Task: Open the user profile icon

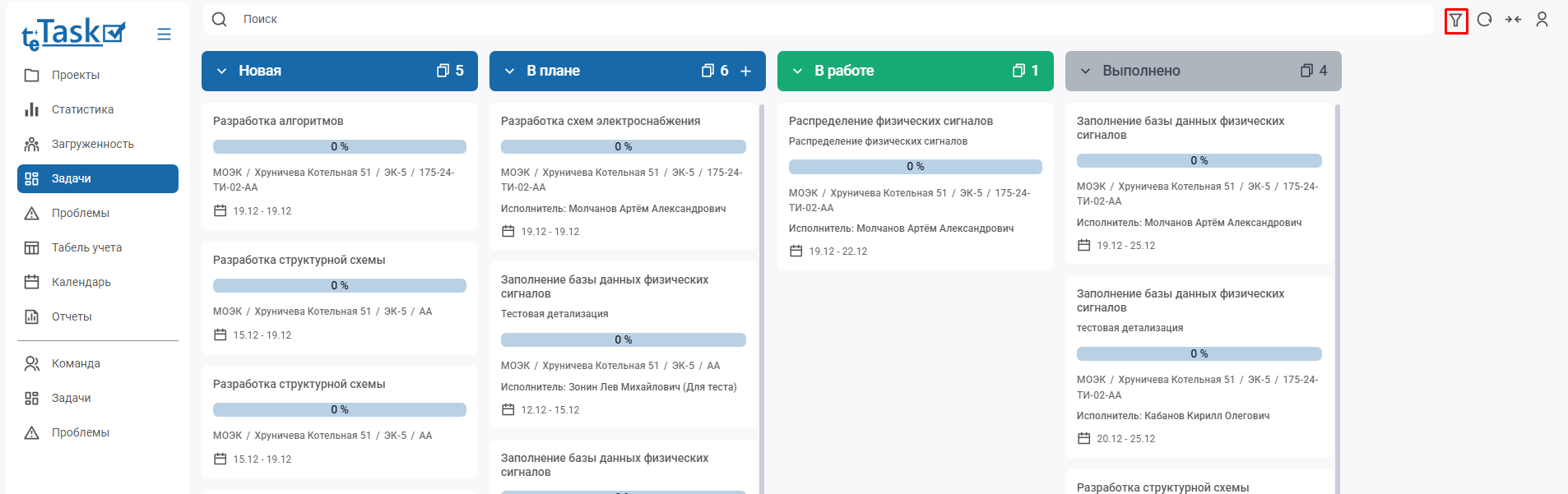Action: pos(1542,20)
